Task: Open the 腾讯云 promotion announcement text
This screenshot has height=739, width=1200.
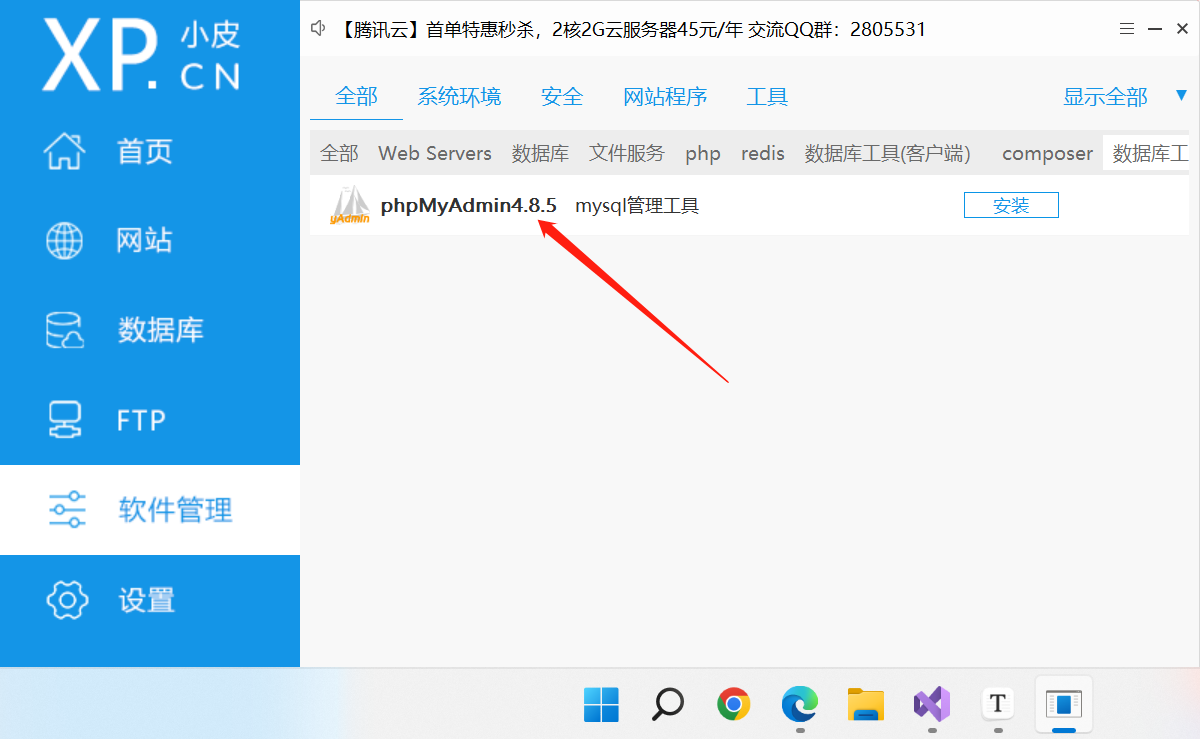Action: [632, 30]
